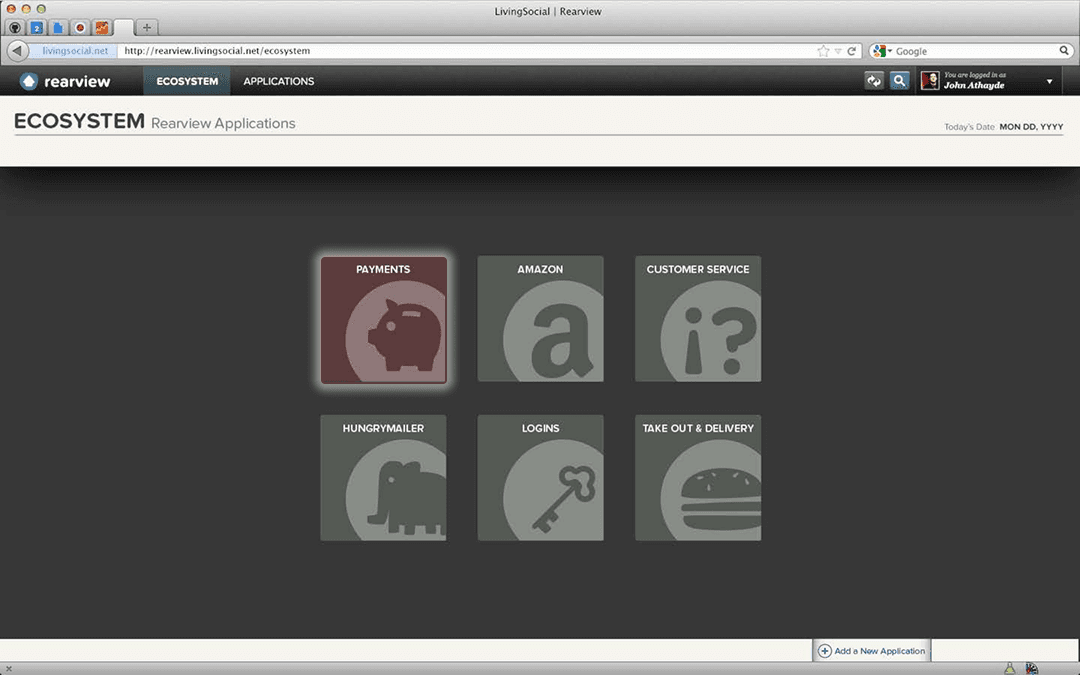Open the Logins key tile
This screenshot has height=675, width=1080.
point(541,477)
